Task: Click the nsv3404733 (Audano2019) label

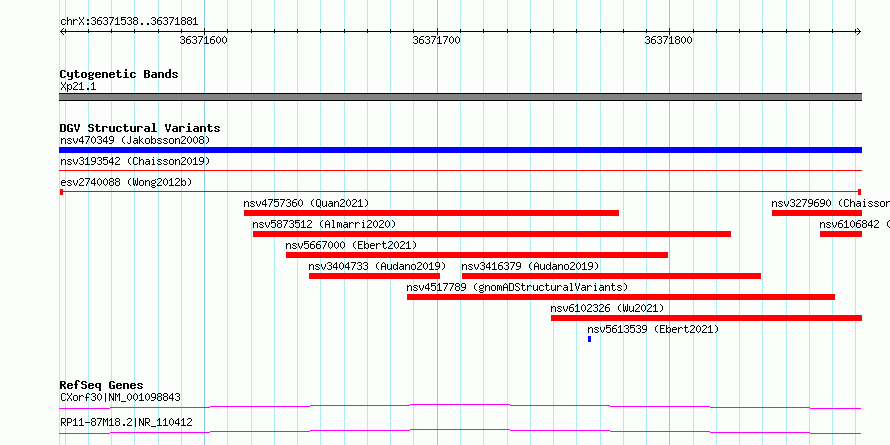Action: [377, 266]
